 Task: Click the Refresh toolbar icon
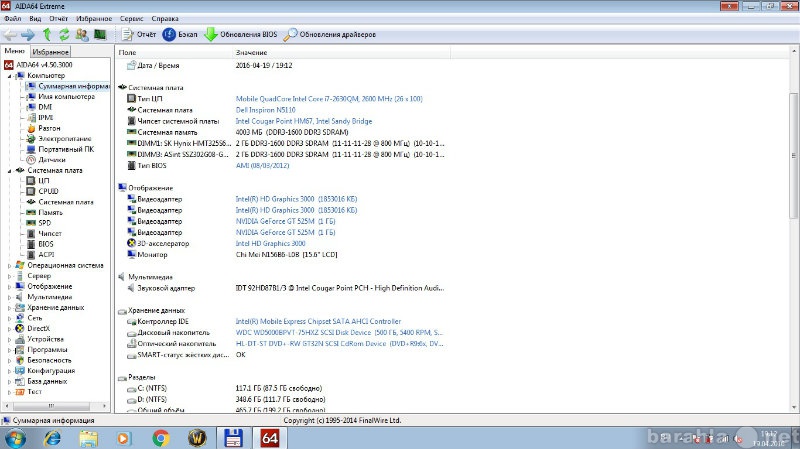pos(64,35)
